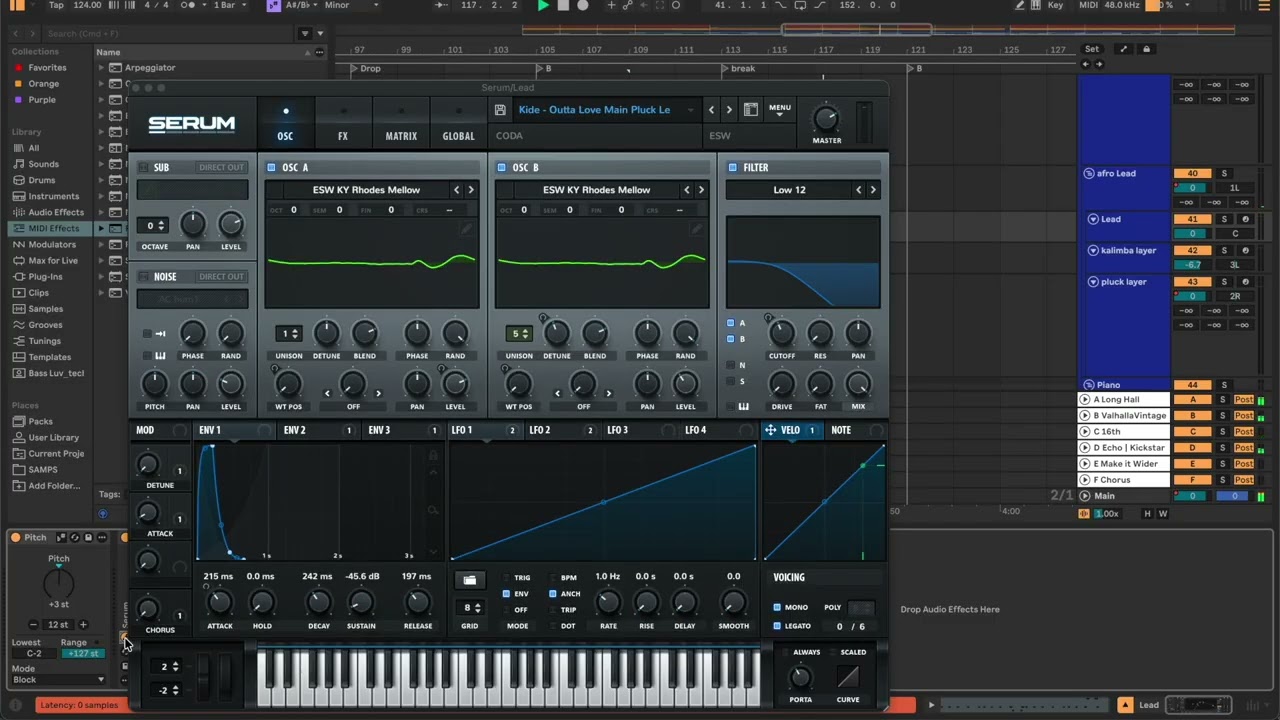Select the NOTE modulation source tab

point(841,430)
